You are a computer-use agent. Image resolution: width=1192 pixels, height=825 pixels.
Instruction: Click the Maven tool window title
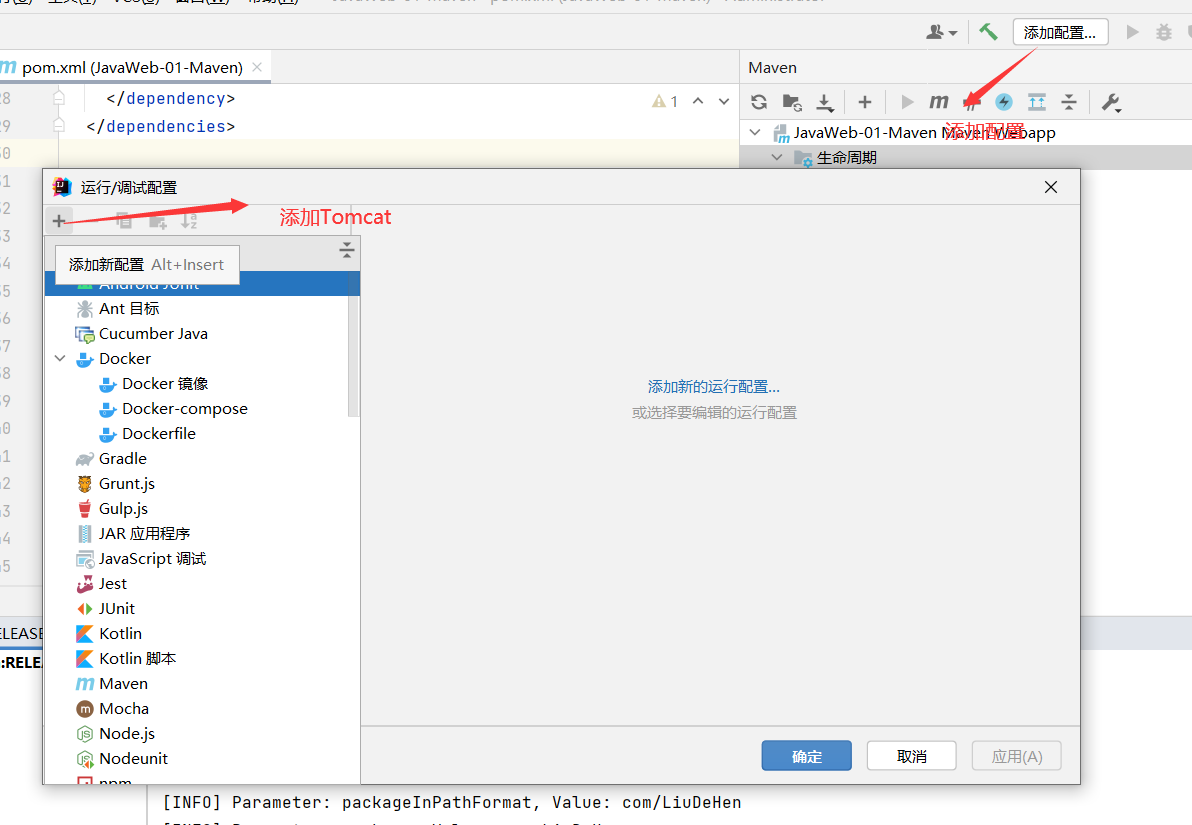coord(772,68)
